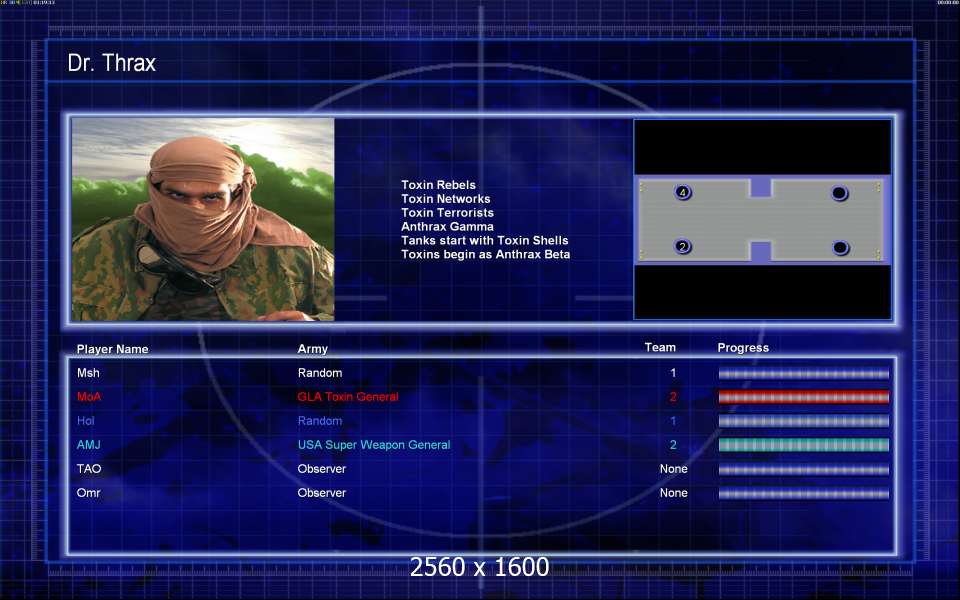
Task: Click the "Player Name" column header
Action: (x=113, y=349)
